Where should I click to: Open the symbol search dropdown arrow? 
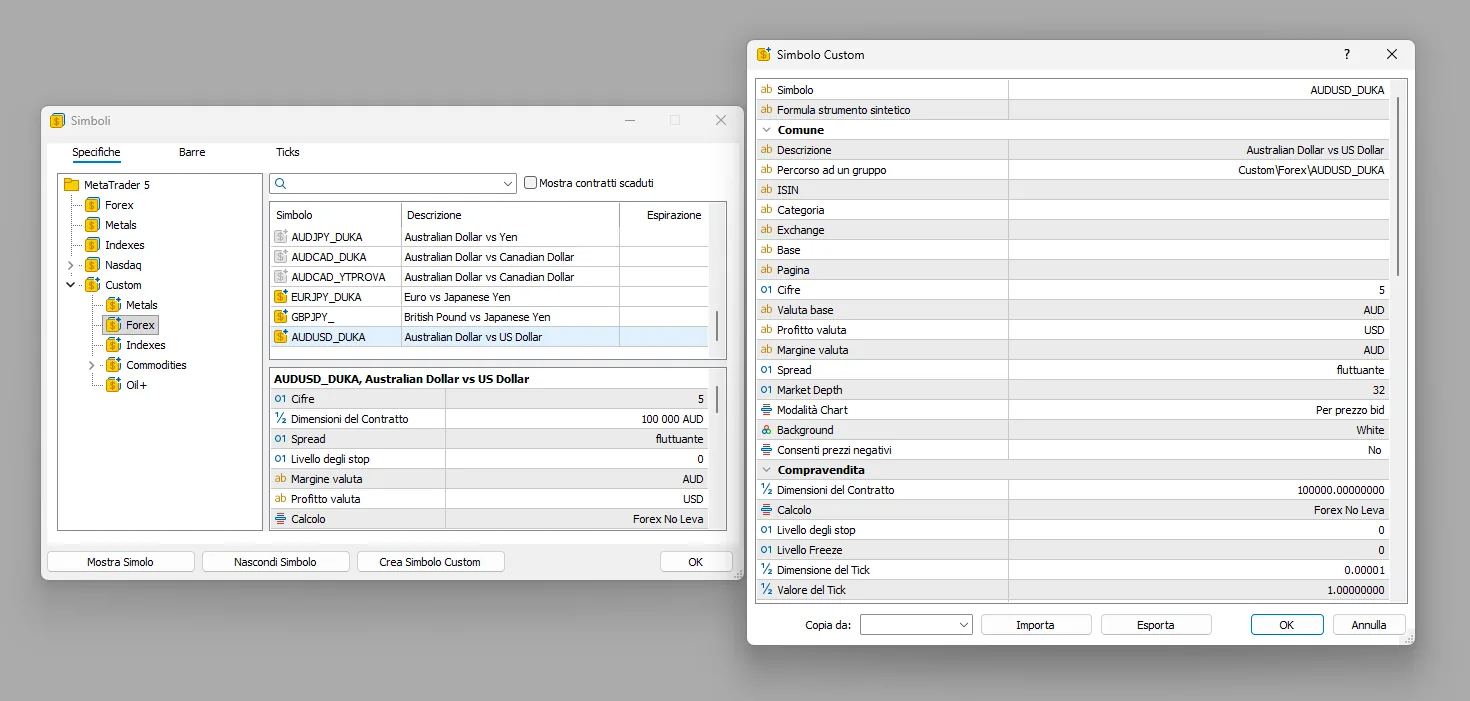point(508,184)
